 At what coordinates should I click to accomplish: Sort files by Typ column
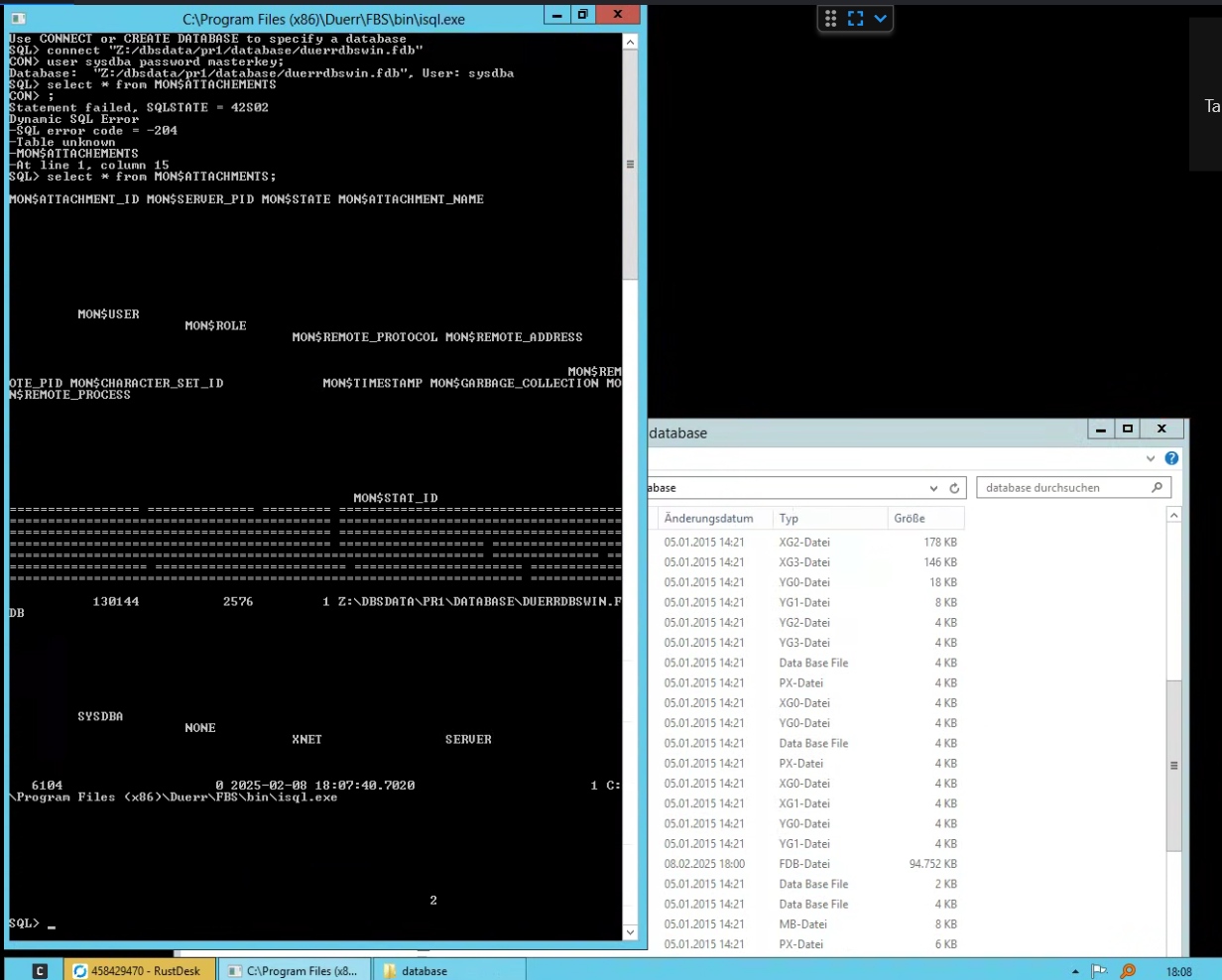point(830,518)
